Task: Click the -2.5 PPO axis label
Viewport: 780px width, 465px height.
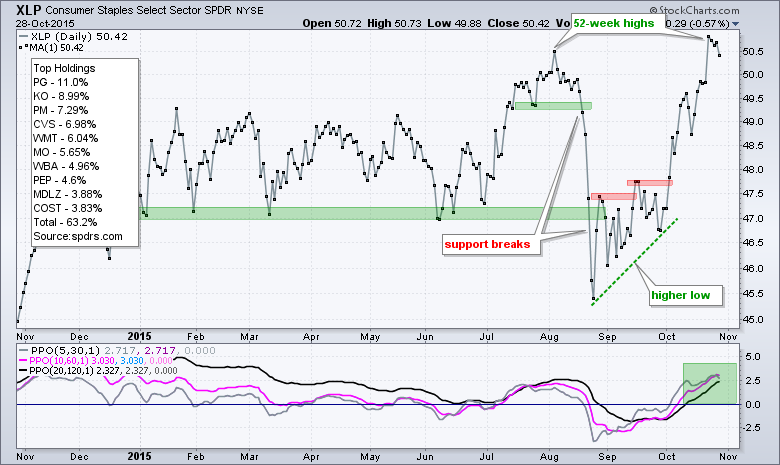Action: 751,428
